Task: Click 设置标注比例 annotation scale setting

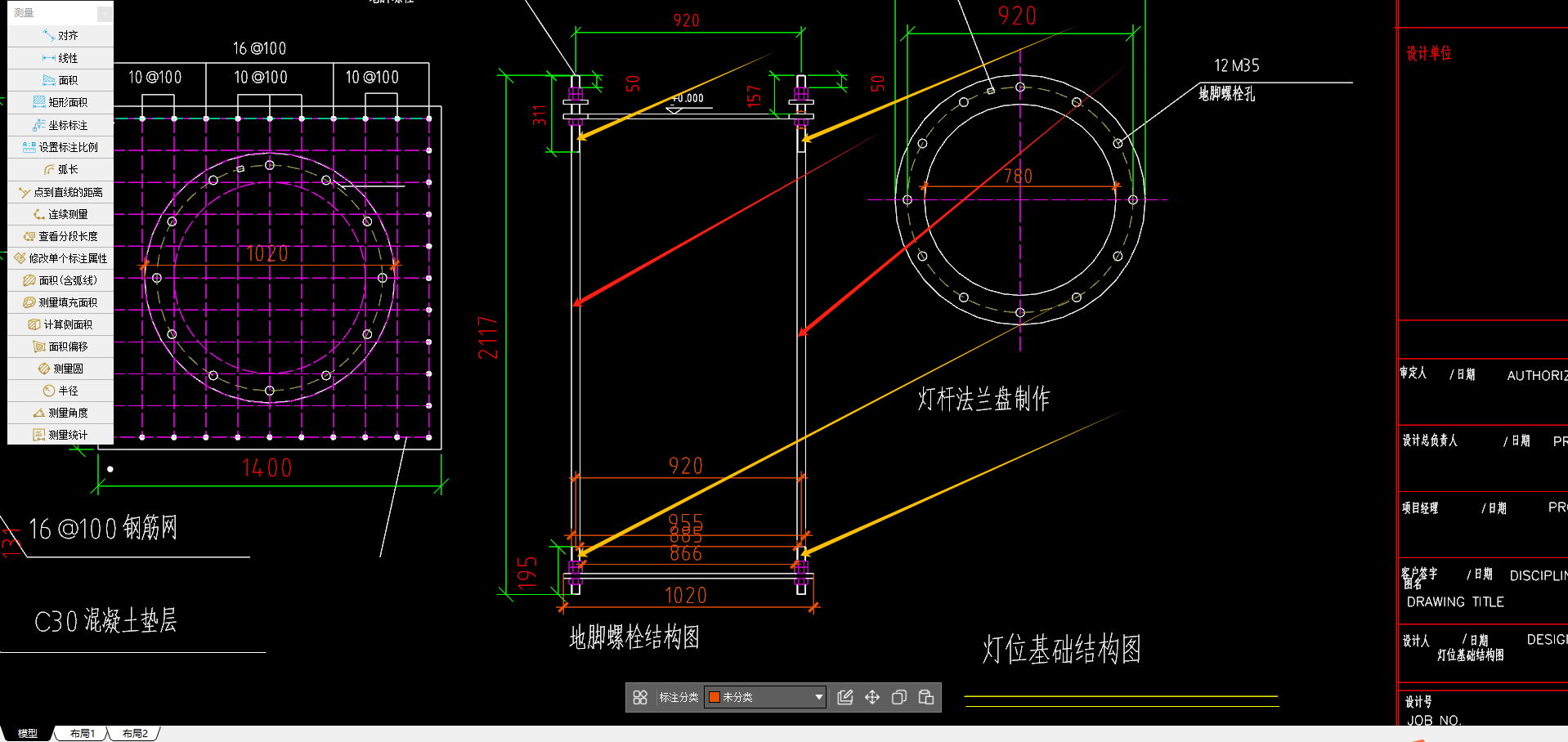Action: click(x=60, y=147)
